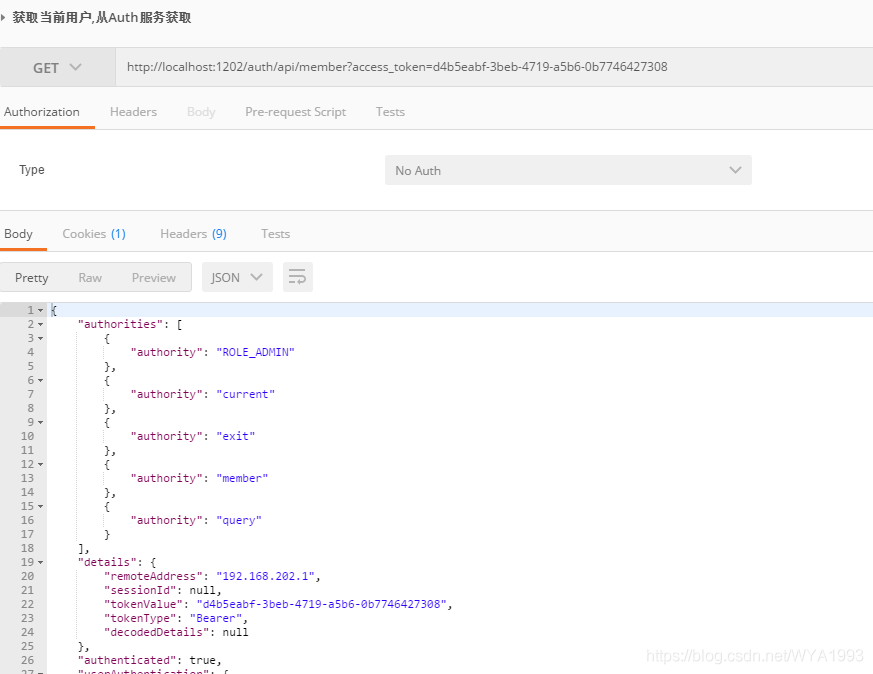This screenshot has height=674, width=873.
Task: Open the response Headers (9) tab
Action: [x=193, y=234]
